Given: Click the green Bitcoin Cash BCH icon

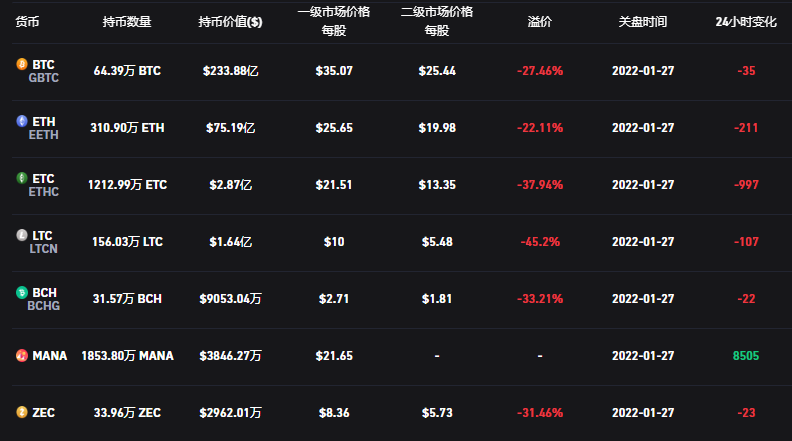Looking at the screenshot, I should (21, 292).
